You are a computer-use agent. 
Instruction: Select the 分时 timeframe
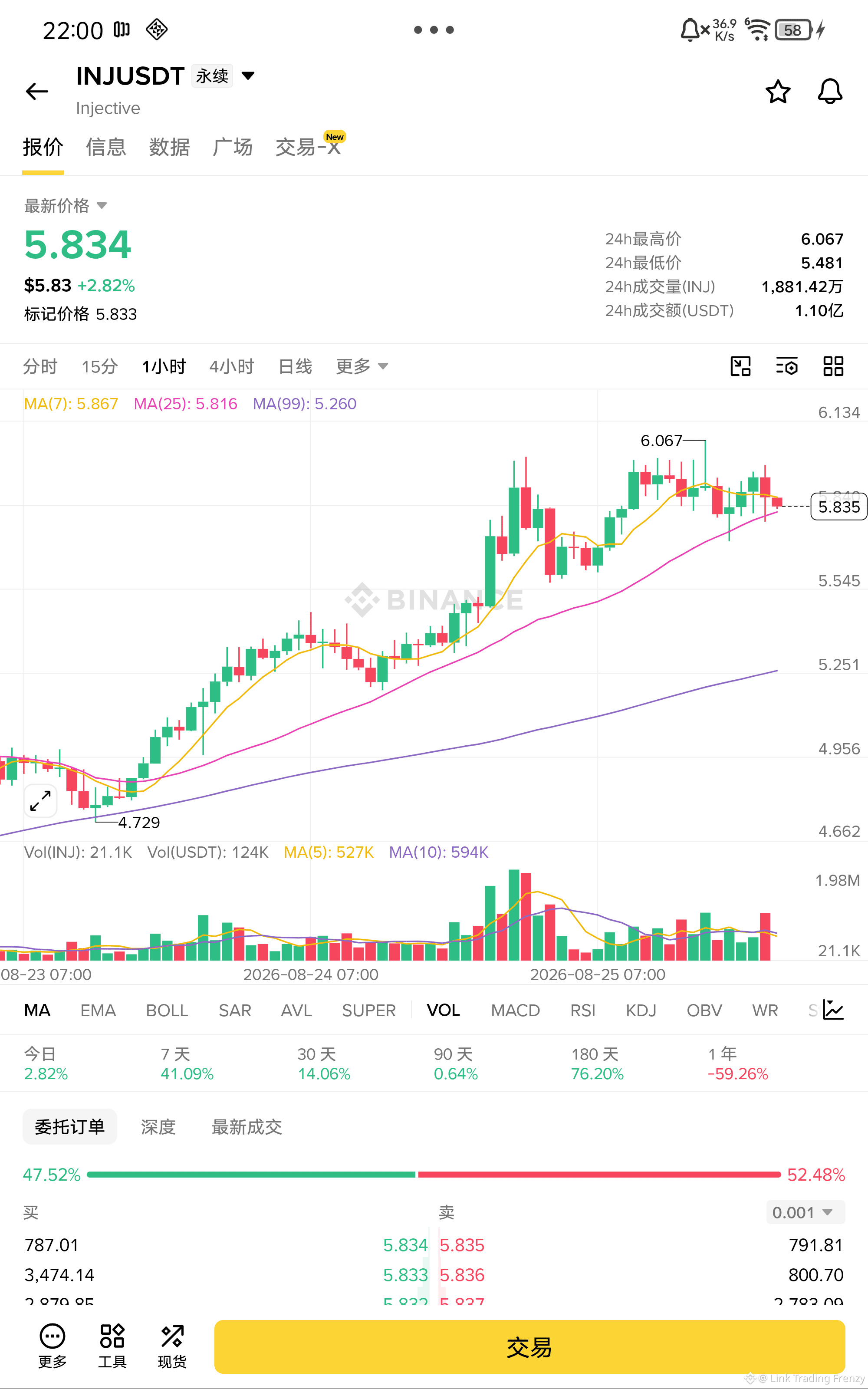point(40,366)
